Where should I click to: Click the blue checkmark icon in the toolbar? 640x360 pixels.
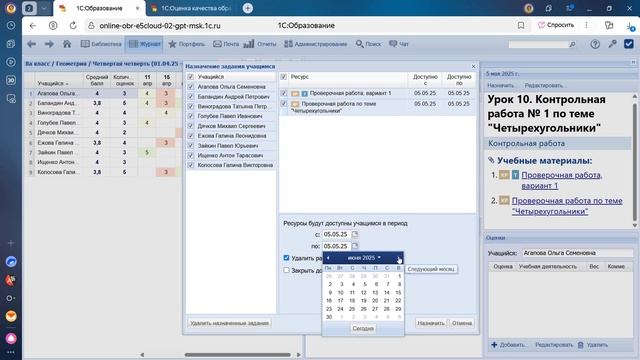click(x=629, y=44)
